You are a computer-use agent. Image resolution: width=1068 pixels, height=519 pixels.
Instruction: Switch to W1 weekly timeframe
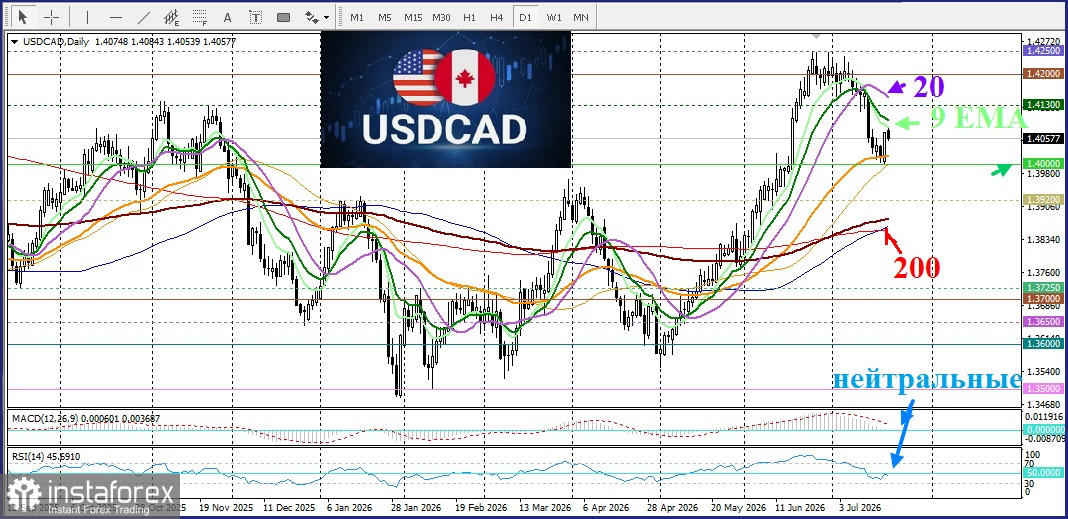pyautogui.click(x=554, y=17)
